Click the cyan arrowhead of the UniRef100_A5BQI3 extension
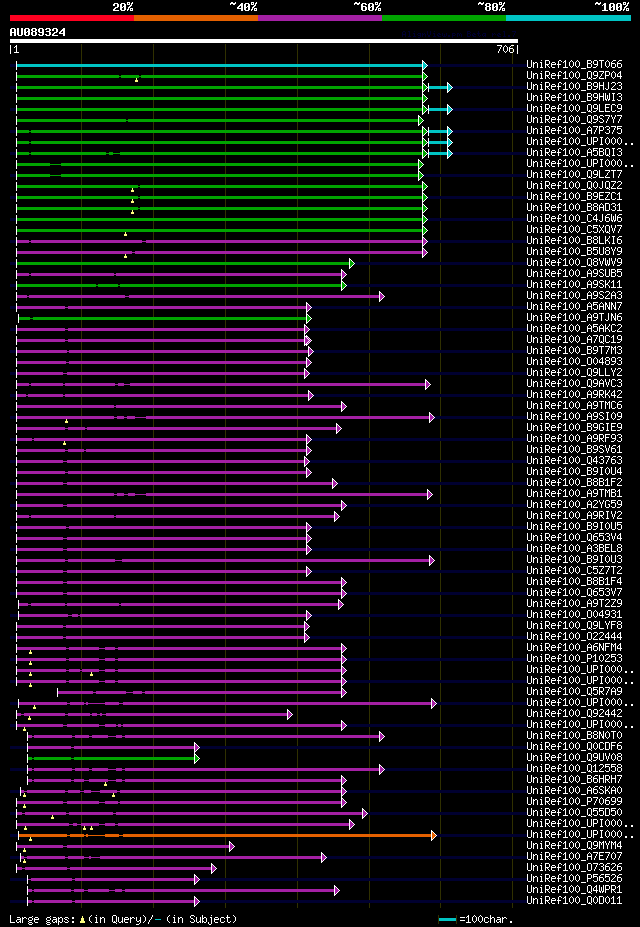Image resolution: width=640 pixels, height=927 pixels. tap(450, 153)
